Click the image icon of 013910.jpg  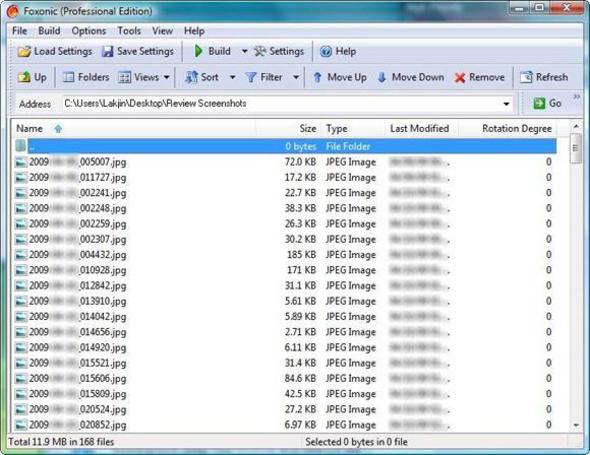click(21, 301)
